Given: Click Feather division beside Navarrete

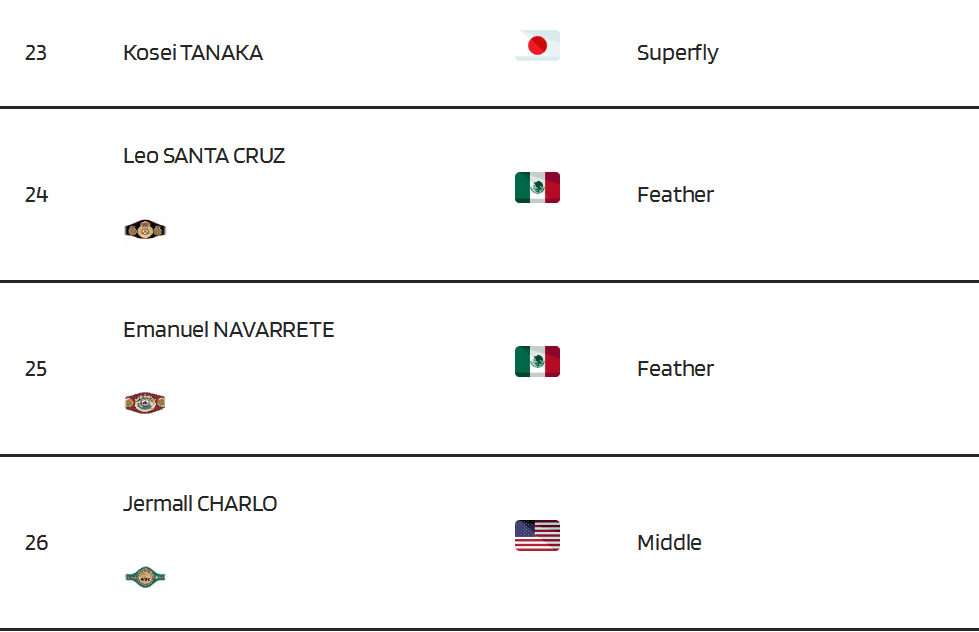Looking at the screenshot, I should pos(675,368).
